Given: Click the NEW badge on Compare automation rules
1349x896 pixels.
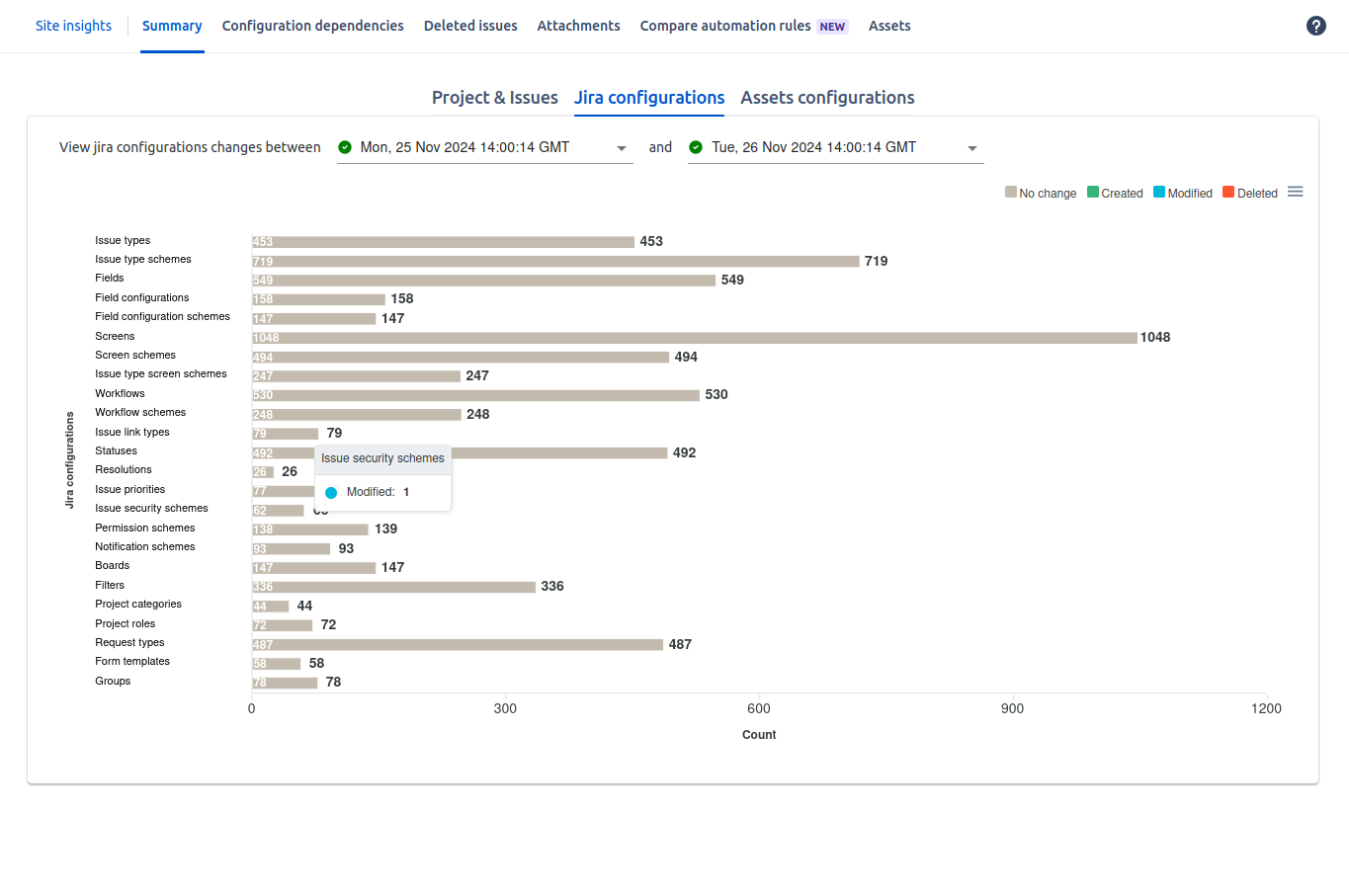Looking at the screenshot, I should (832, 27).
